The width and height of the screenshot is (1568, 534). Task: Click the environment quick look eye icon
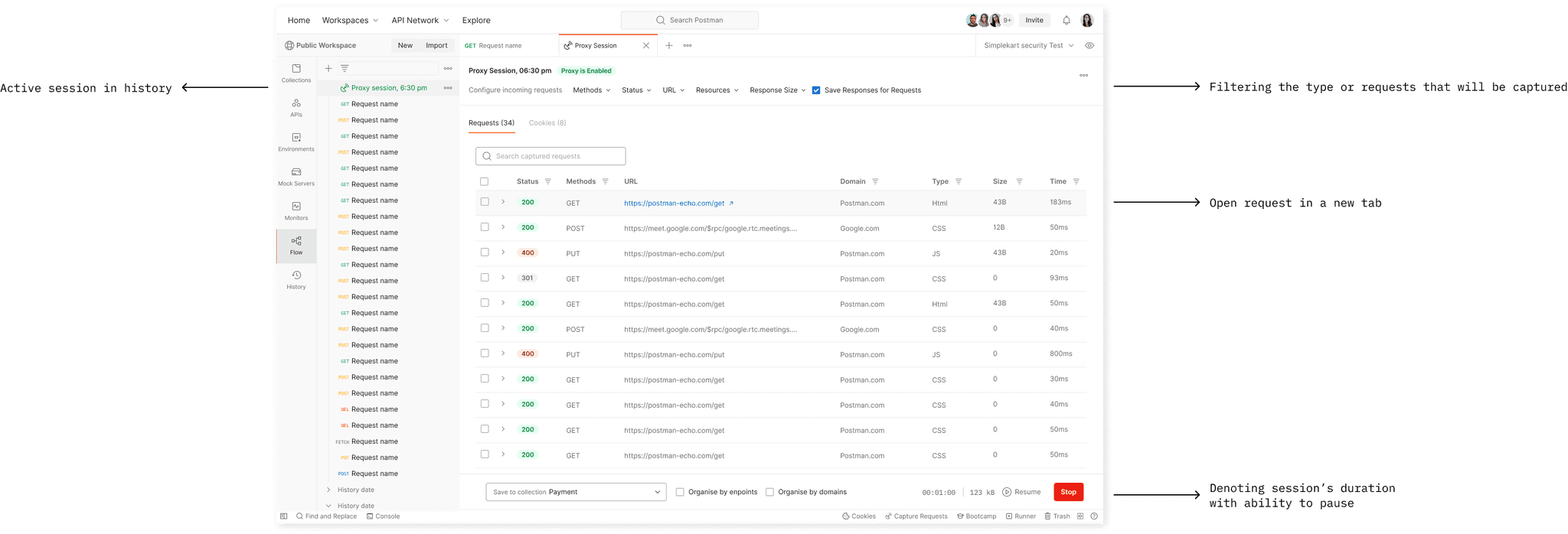[1089, 46]
